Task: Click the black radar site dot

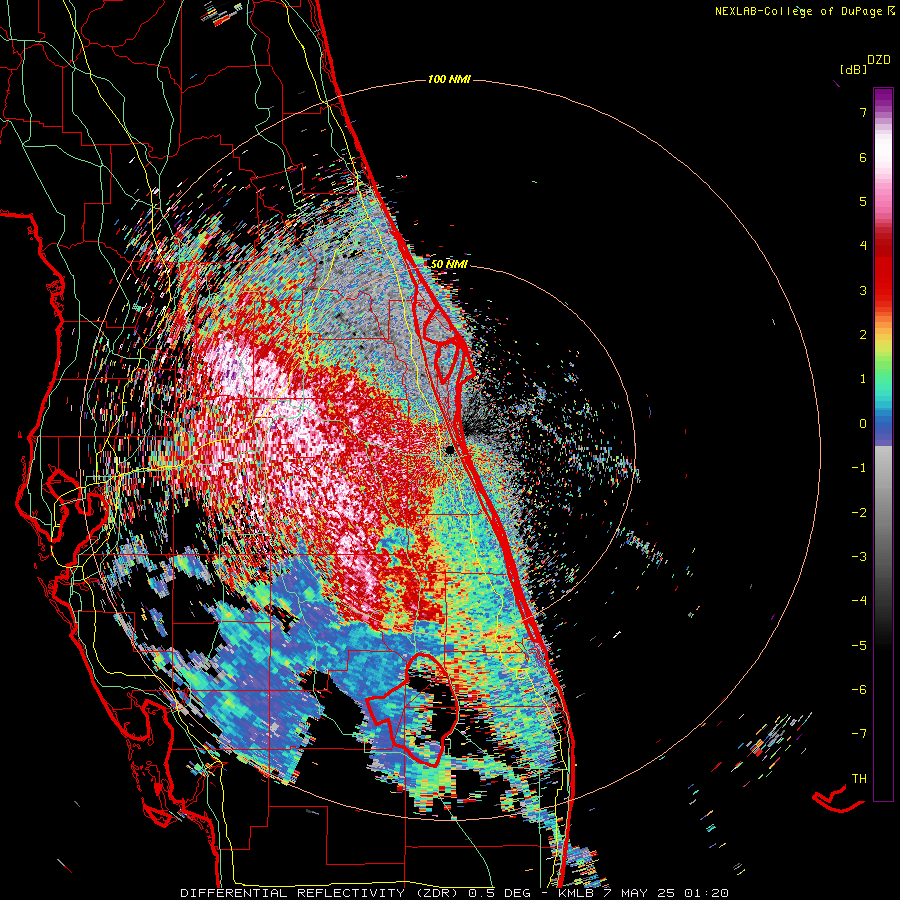Action: [x=450, y=449]
